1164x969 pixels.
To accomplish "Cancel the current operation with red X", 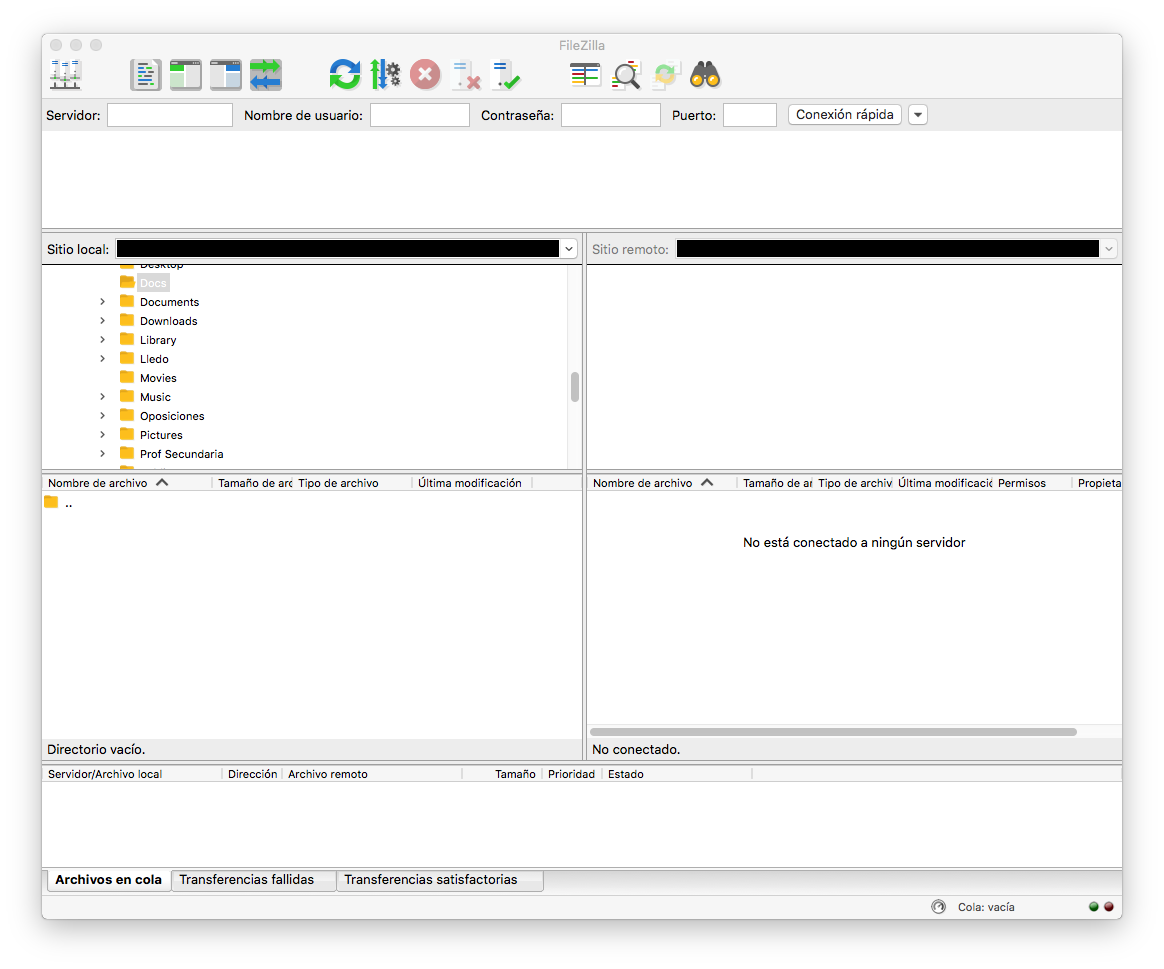I will [425, 75].
